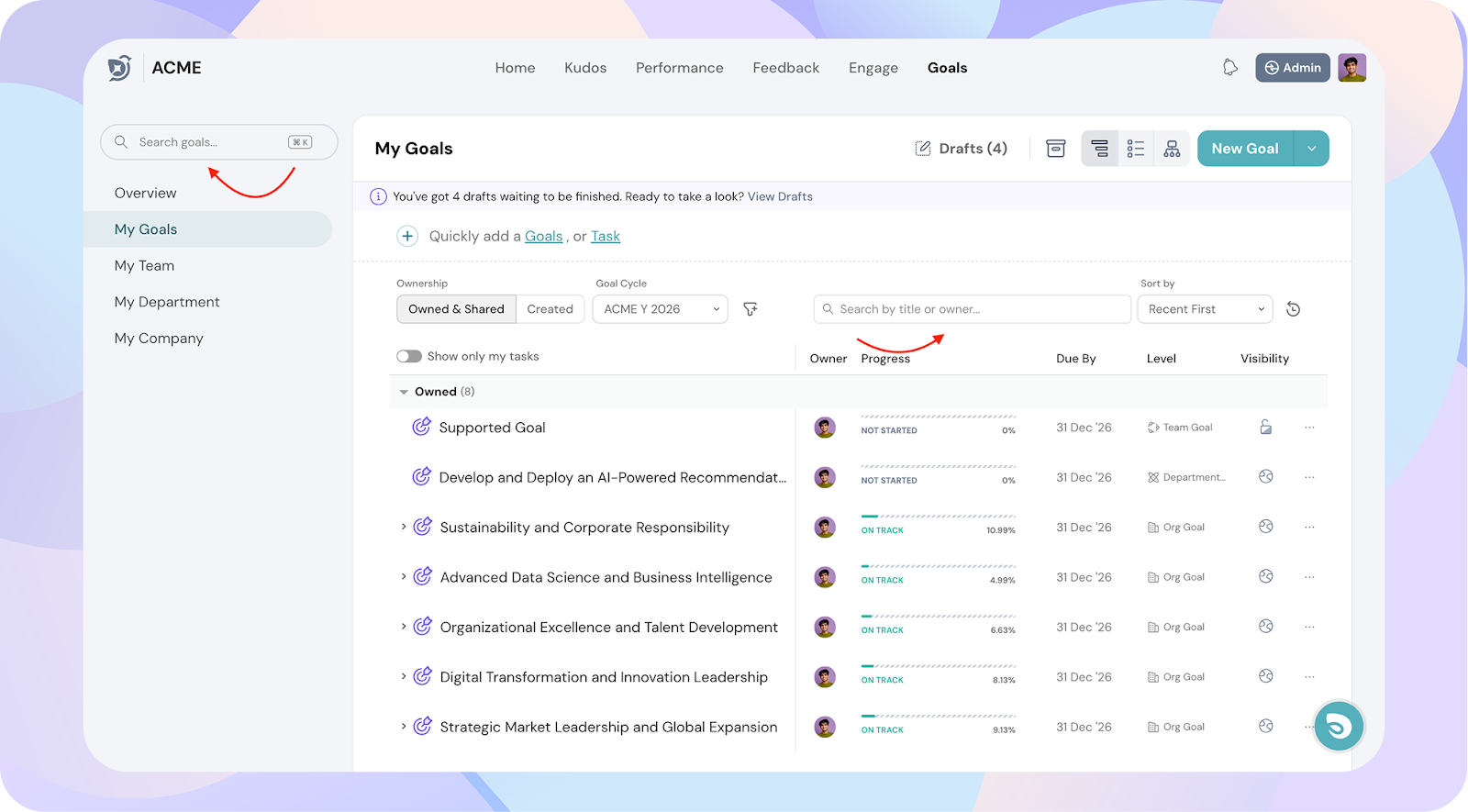
Task: Click the visibility globe icon for Sustainability goal
Action: coord(1266,527)
